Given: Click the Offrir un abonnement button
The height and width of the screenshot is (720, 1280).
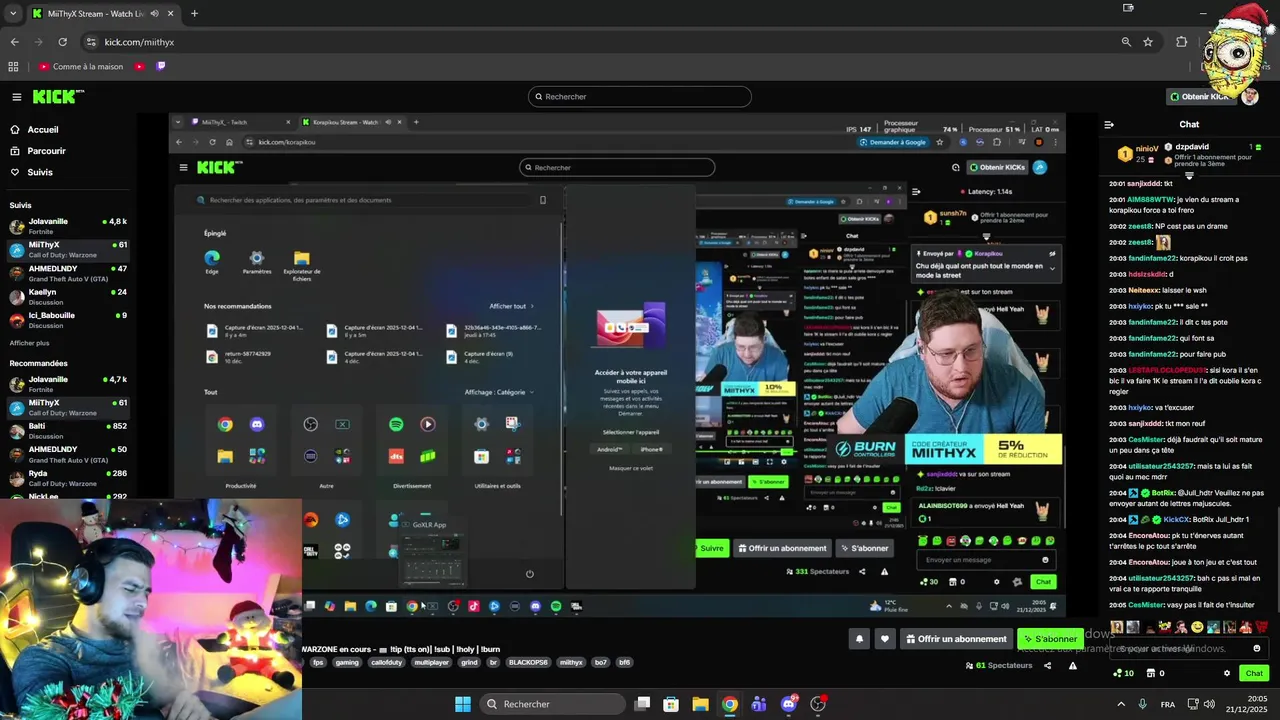Looking at the screenshot, I should (x=956, y=639).
